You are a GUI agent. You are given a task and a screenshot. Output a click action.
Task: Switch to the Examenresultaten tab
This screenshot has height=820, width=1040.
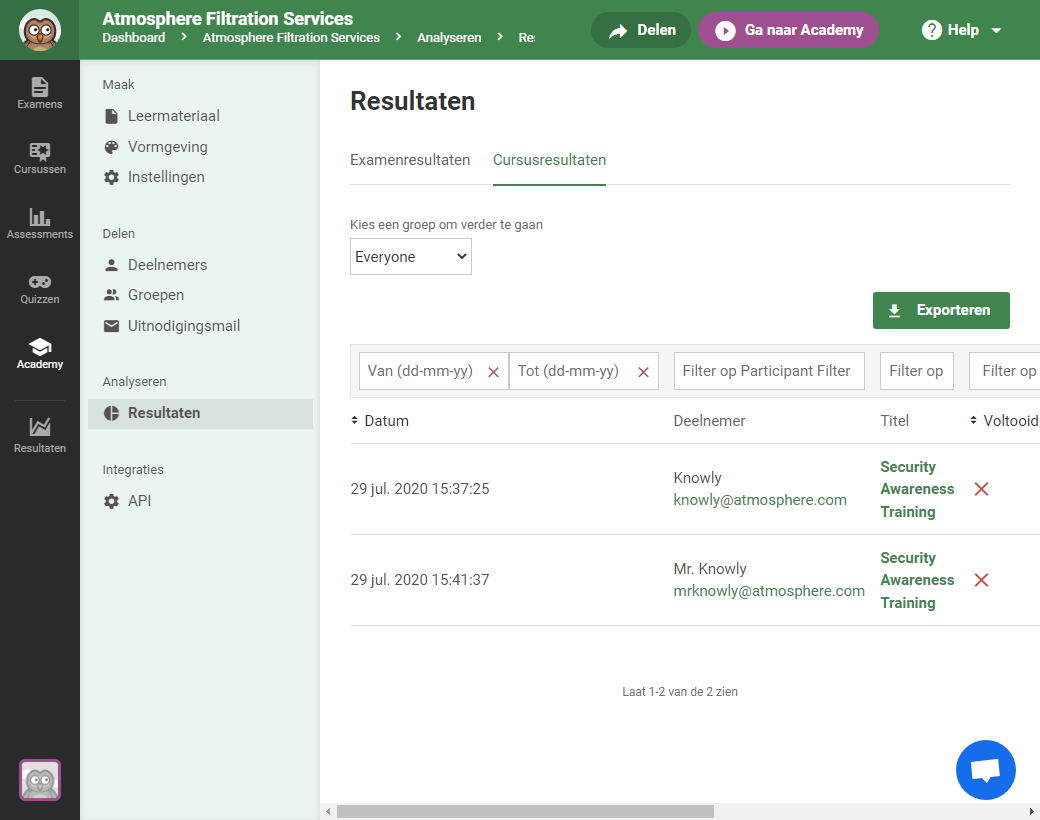(410, 160)
